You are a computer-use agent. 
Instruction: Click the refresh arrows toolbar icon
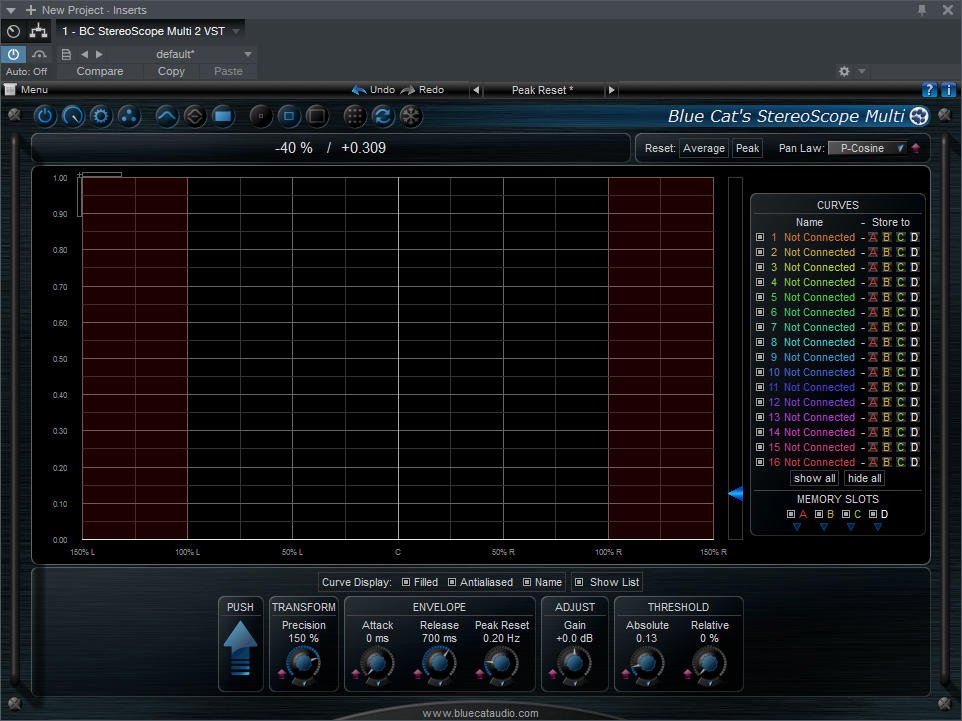[383, 116]
